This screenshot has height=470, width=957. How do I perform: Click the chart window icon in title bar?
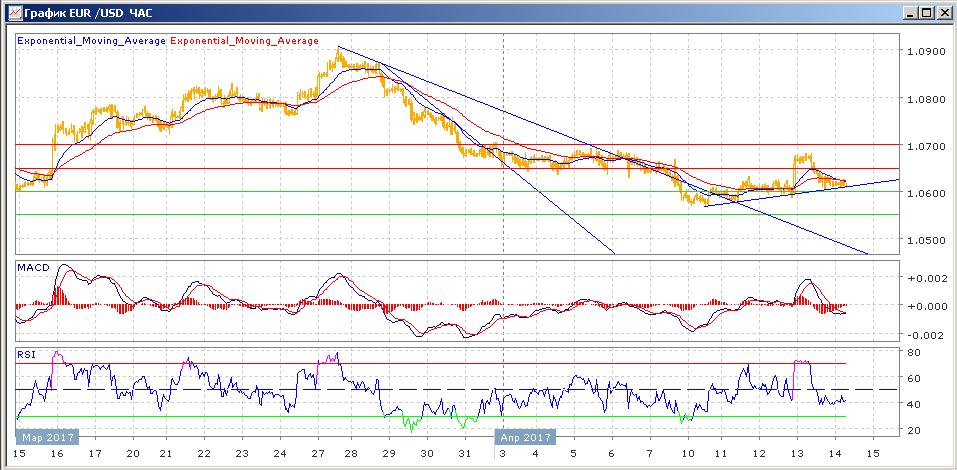tap(11, 12)
